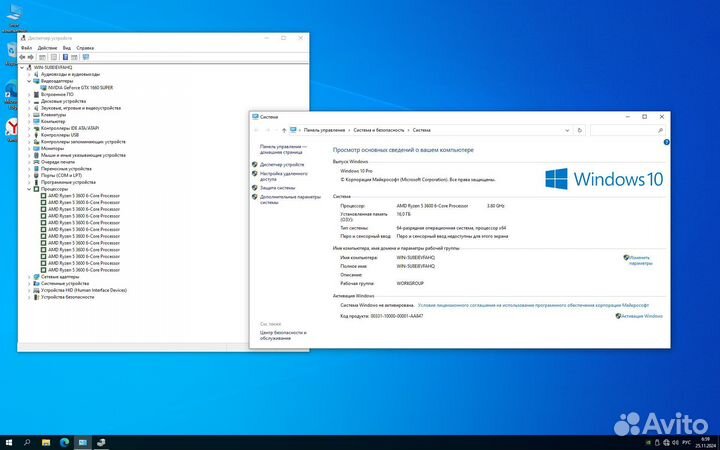720x450 pixels.
Task: Click Мыши и иные указывающие устройства icon
Action: click(36, 155)
